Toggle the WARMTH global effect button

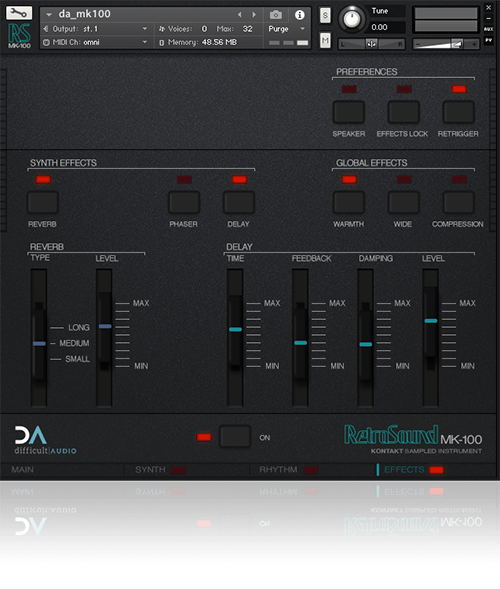pos(349,202)
